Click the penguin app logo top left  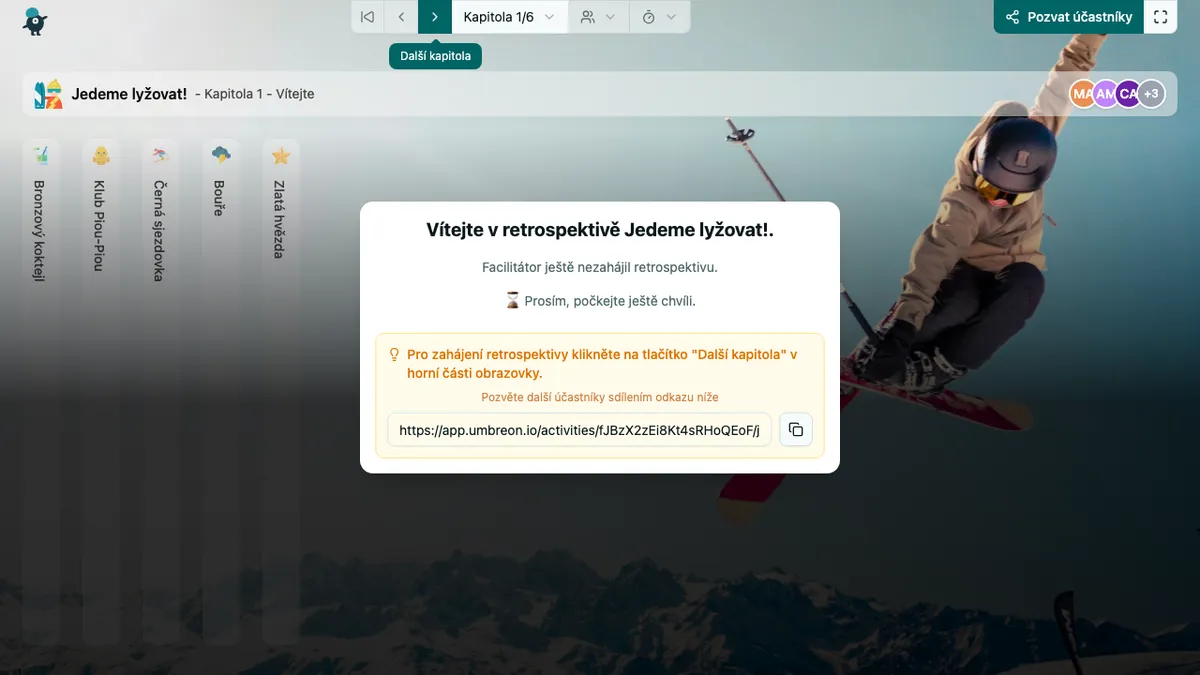click(x=36, y=21)
